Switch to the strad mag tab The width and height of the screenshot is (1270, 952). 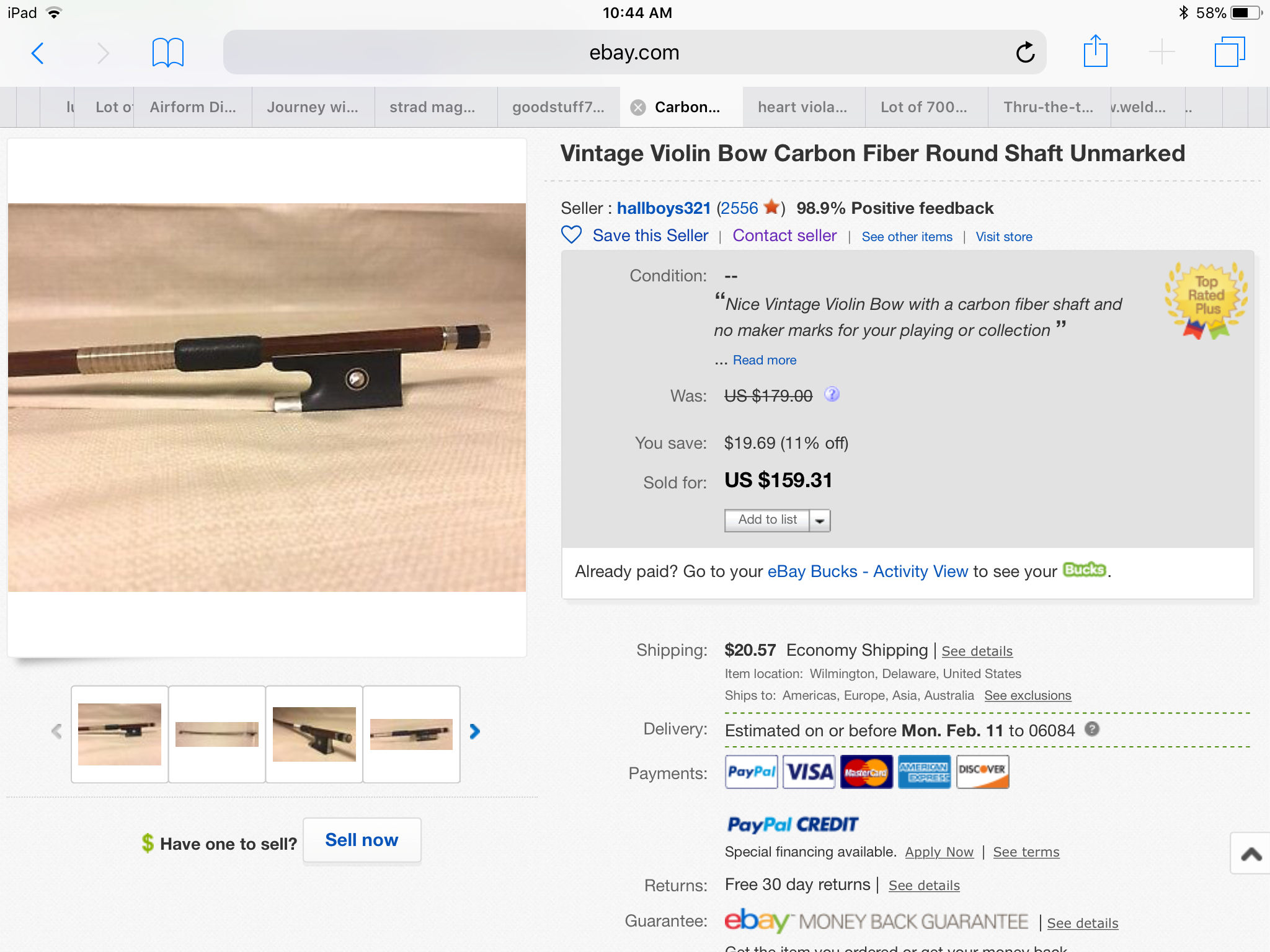click(432, 107)
